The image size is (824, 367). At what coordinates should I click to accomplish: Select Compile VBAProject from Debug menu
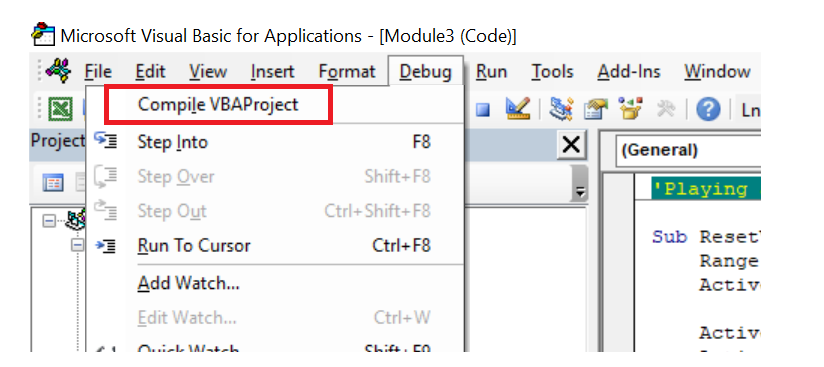pos(218,105)
